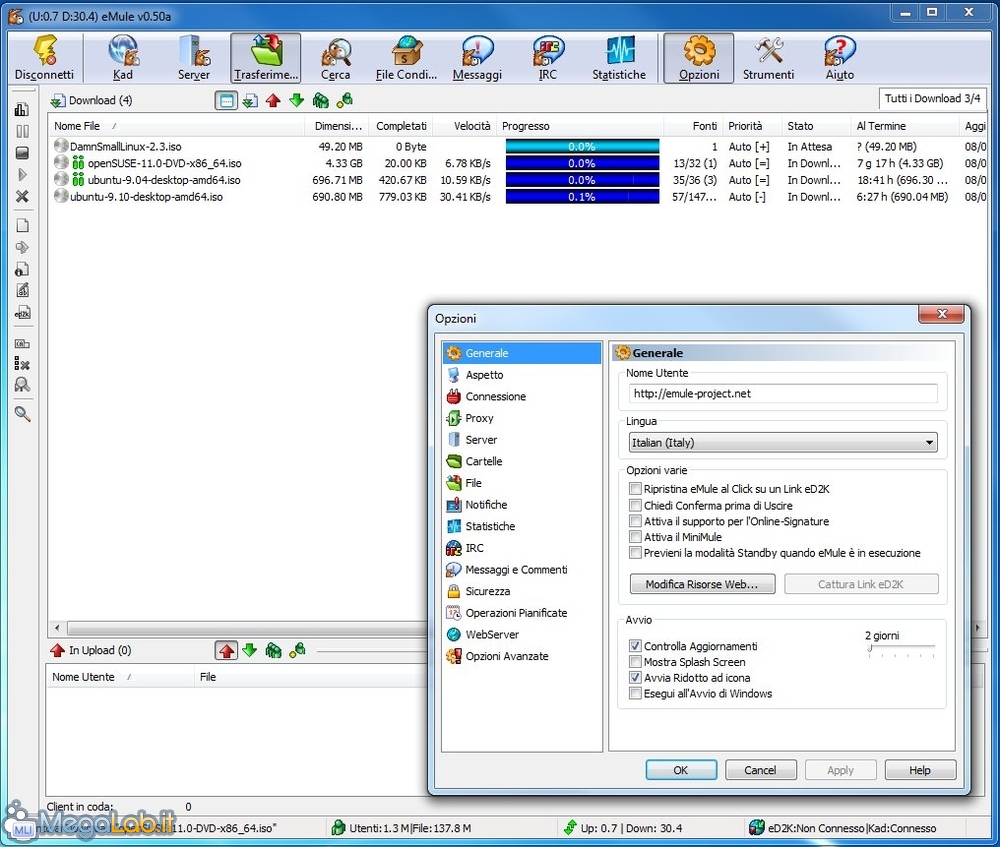Click the users icon in status bar
The height and width of the screenshot is (847, 1000).
click(x=339, y=828)
